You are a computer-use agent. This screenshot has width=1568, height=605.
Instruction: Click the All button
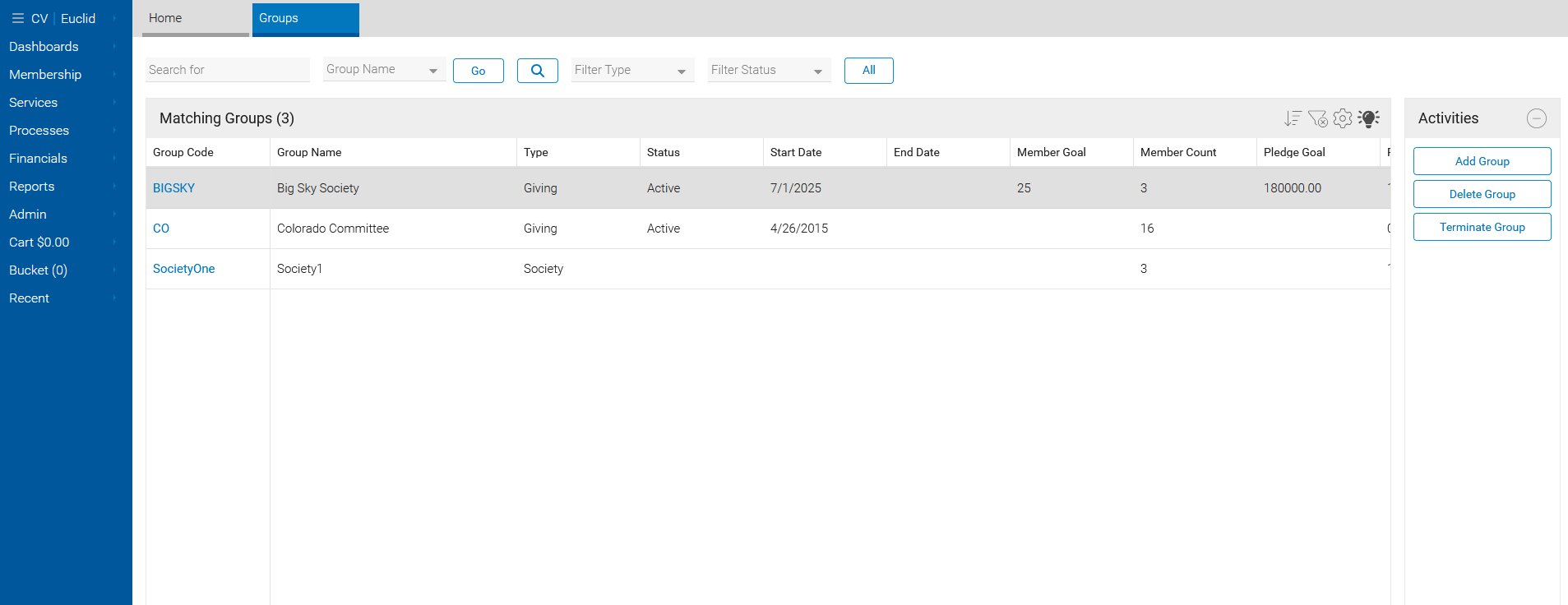[869, 71]
